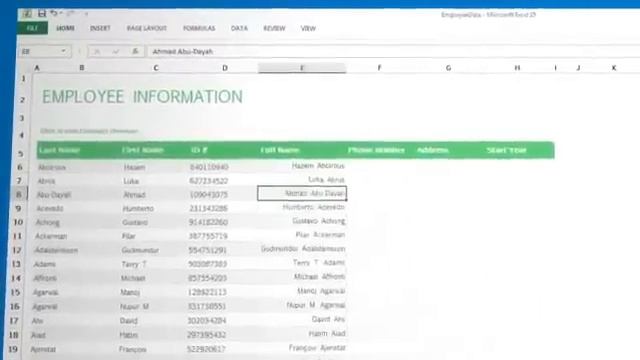Undo the last action
Image resolution: width=640 pixels, height=360 pixels.
54,13
